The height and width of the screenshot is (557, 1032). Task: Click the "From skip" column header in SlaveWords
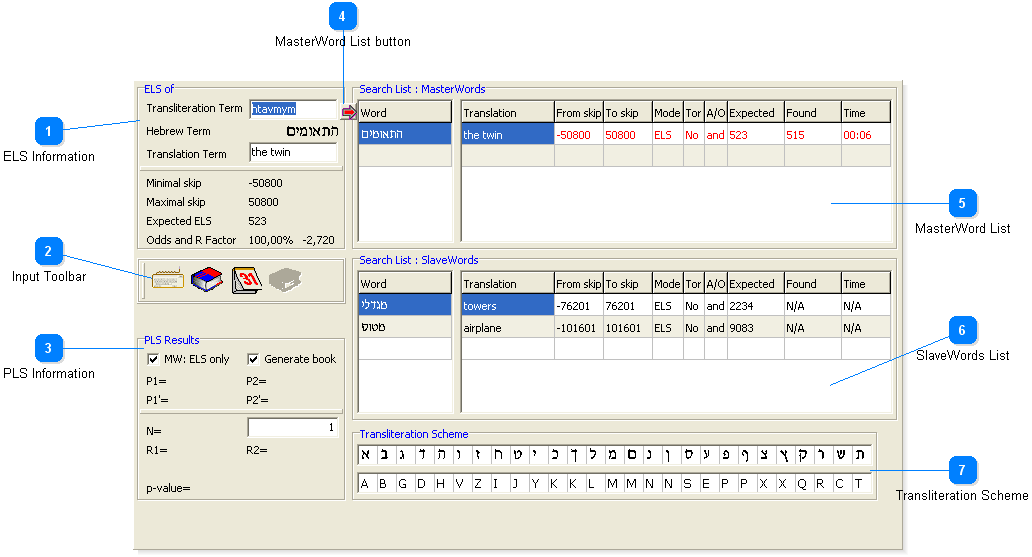coord(578,284)
